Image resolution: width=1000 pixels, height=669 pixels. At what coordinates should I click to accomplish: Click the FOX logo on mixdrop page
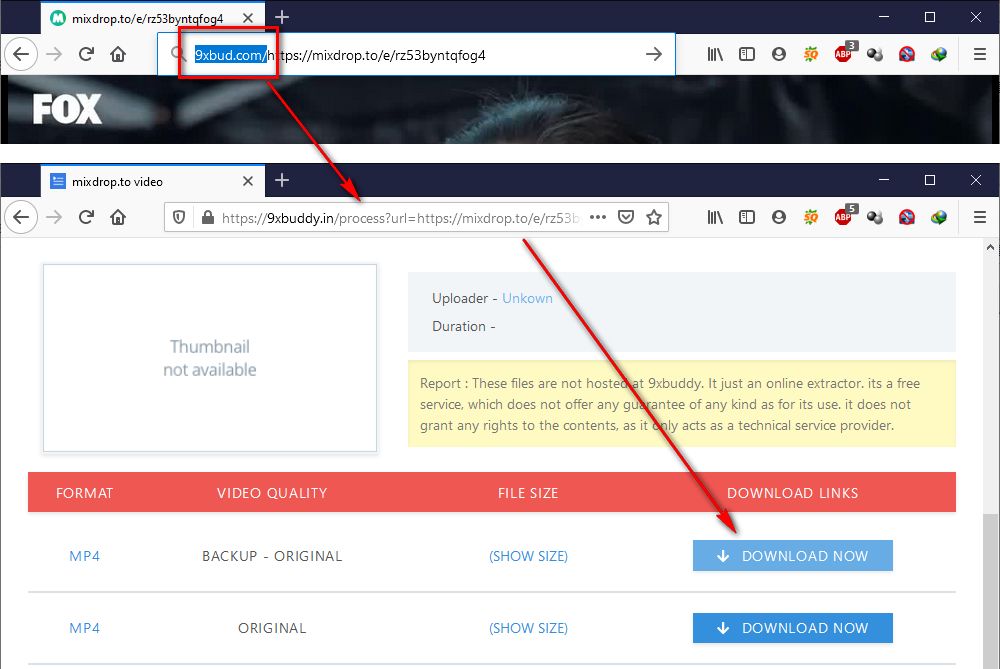(x=67, y=109)
